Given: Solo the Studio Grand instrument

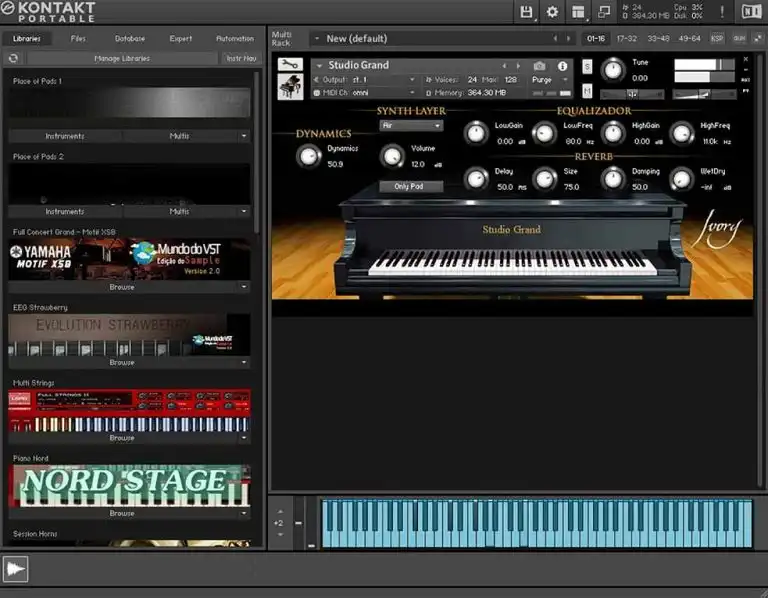Looking at the screenshot, I should [587, 67].
